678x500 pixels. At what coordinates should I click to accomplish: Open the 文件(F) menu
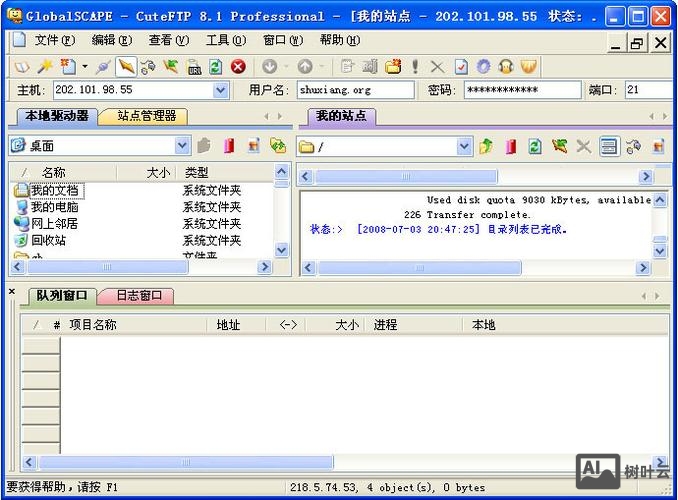point(54,40)
